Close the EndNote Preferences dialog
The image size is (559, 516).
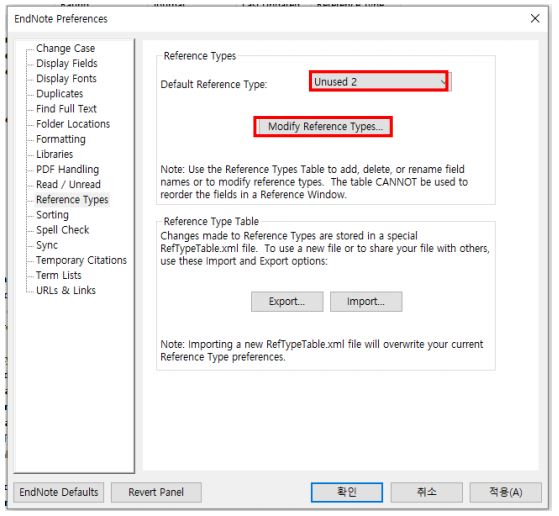coord(535,19)
